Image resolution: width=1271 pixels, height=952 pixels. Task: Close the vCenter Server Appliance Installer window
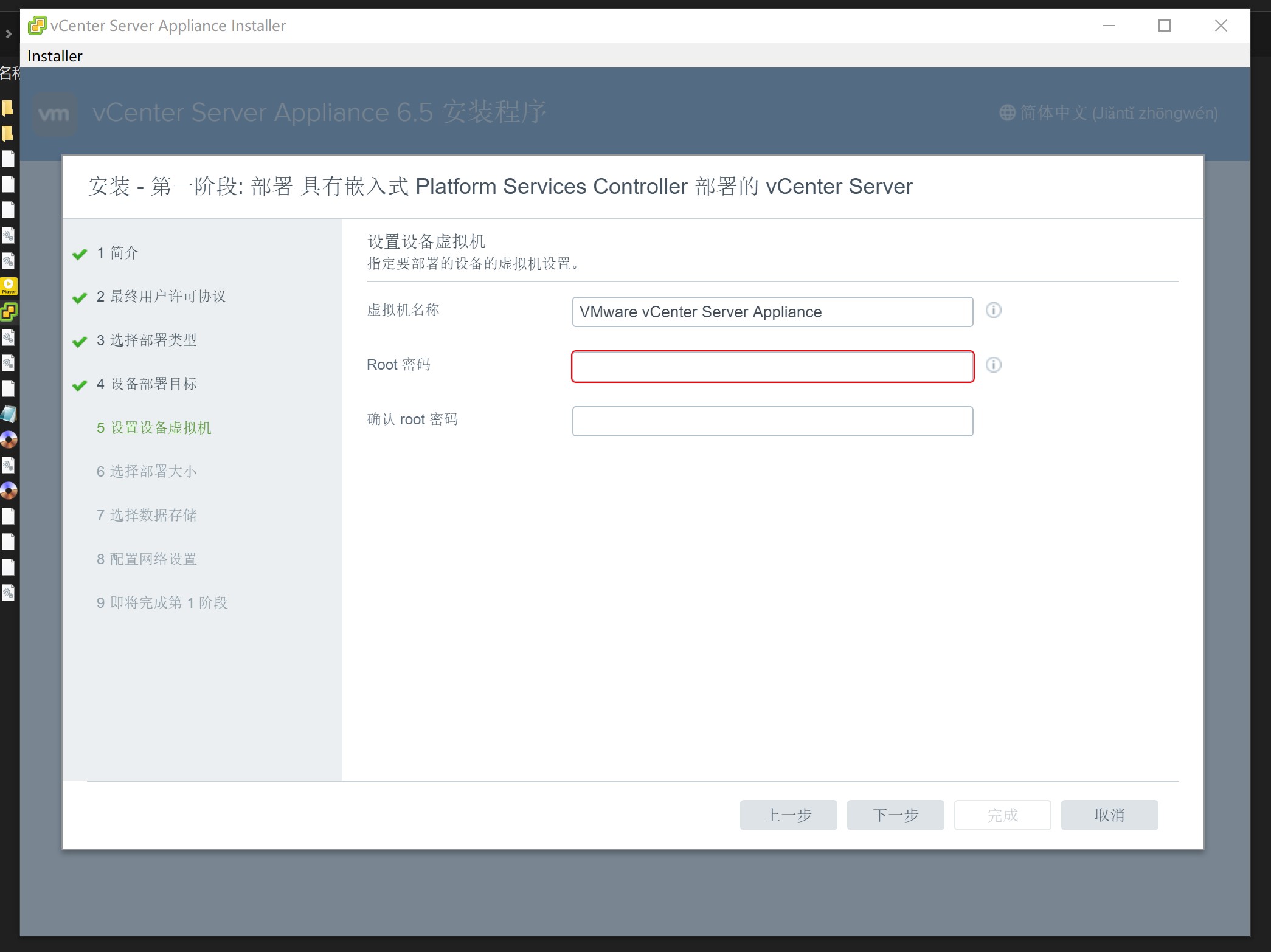pyautogui.click(x=1221, y=26)
